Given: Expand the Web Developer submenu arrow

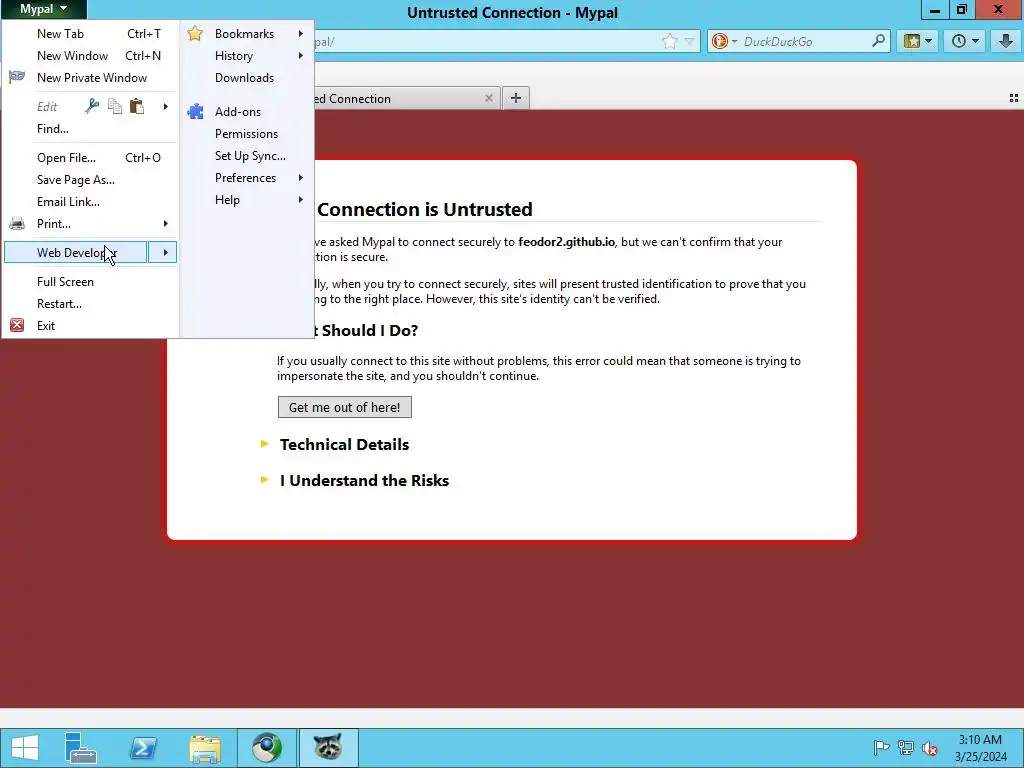Looking at the screenshot, I should point(163,252).
